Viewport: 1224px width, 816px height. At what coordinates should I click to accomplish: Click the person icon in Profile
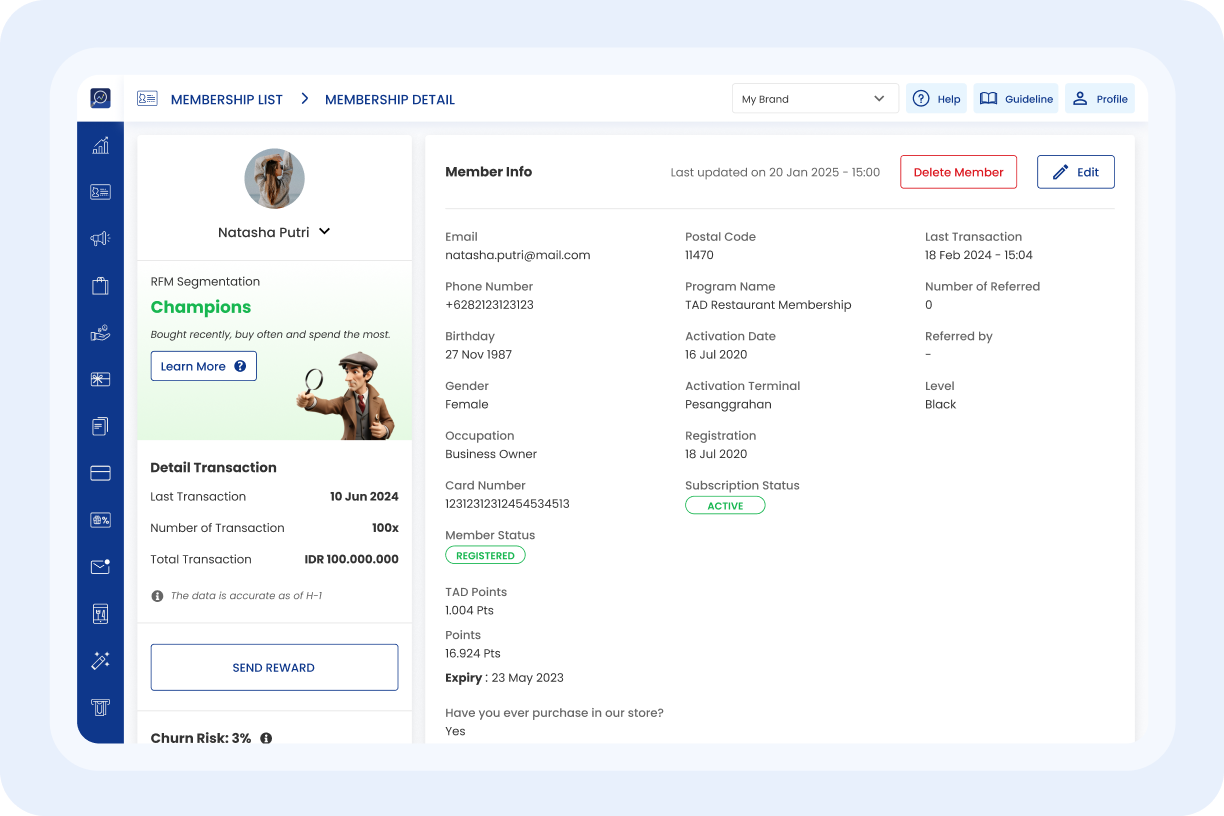(x=1080, y=99)
